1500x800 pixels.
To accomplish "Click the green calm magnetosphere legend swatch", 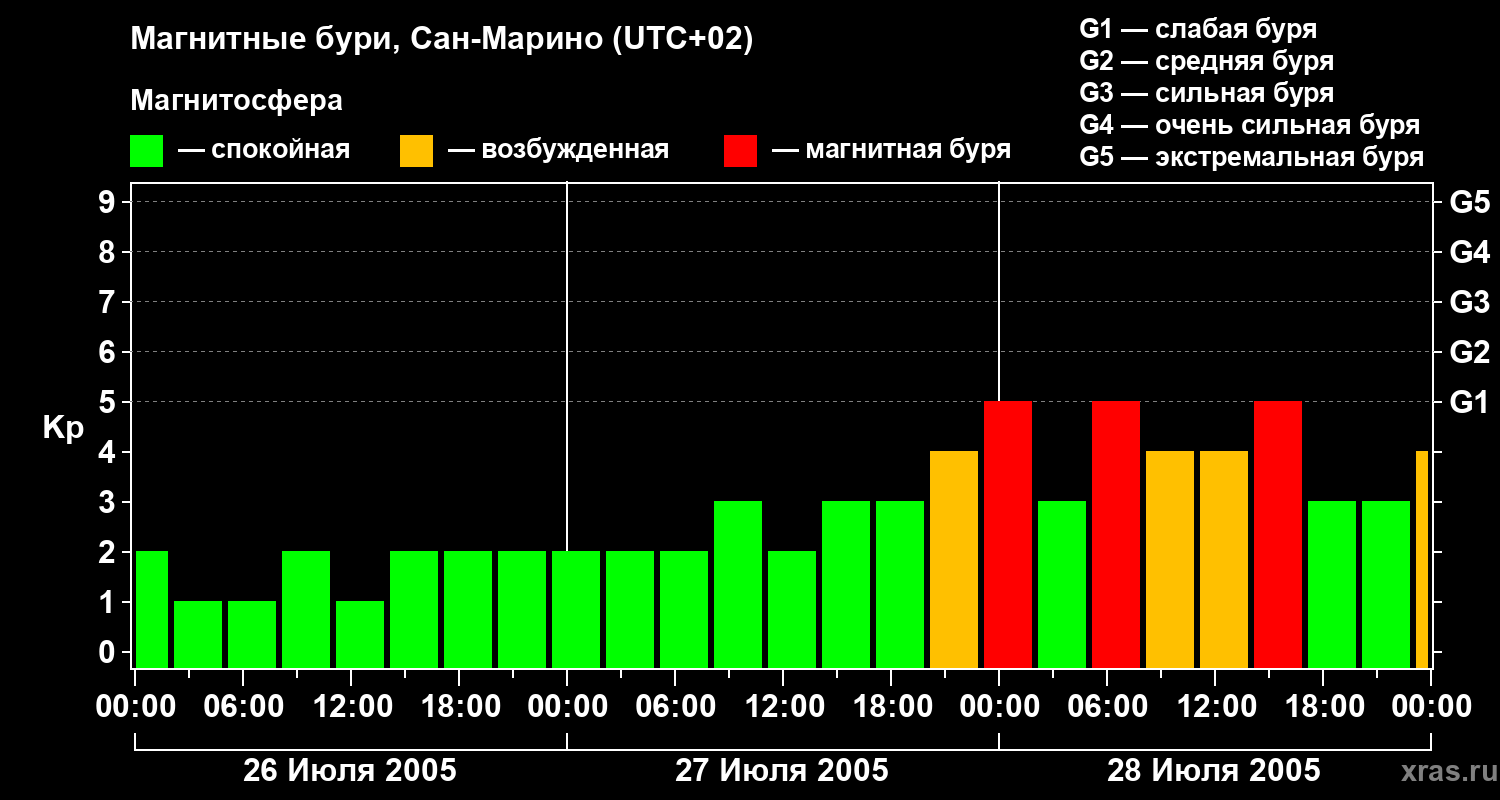I will pos(147,151).
